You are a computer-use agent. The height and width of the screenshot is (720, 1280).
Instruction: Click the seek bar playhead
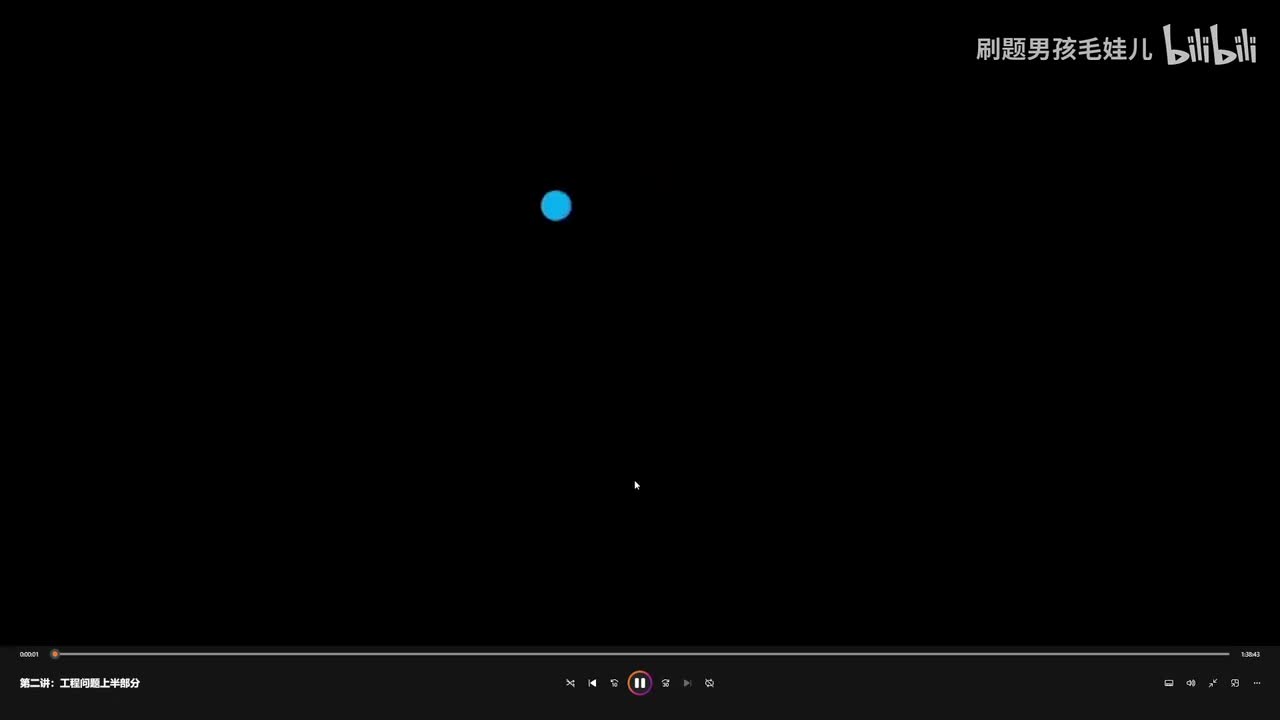pos(55,654)
